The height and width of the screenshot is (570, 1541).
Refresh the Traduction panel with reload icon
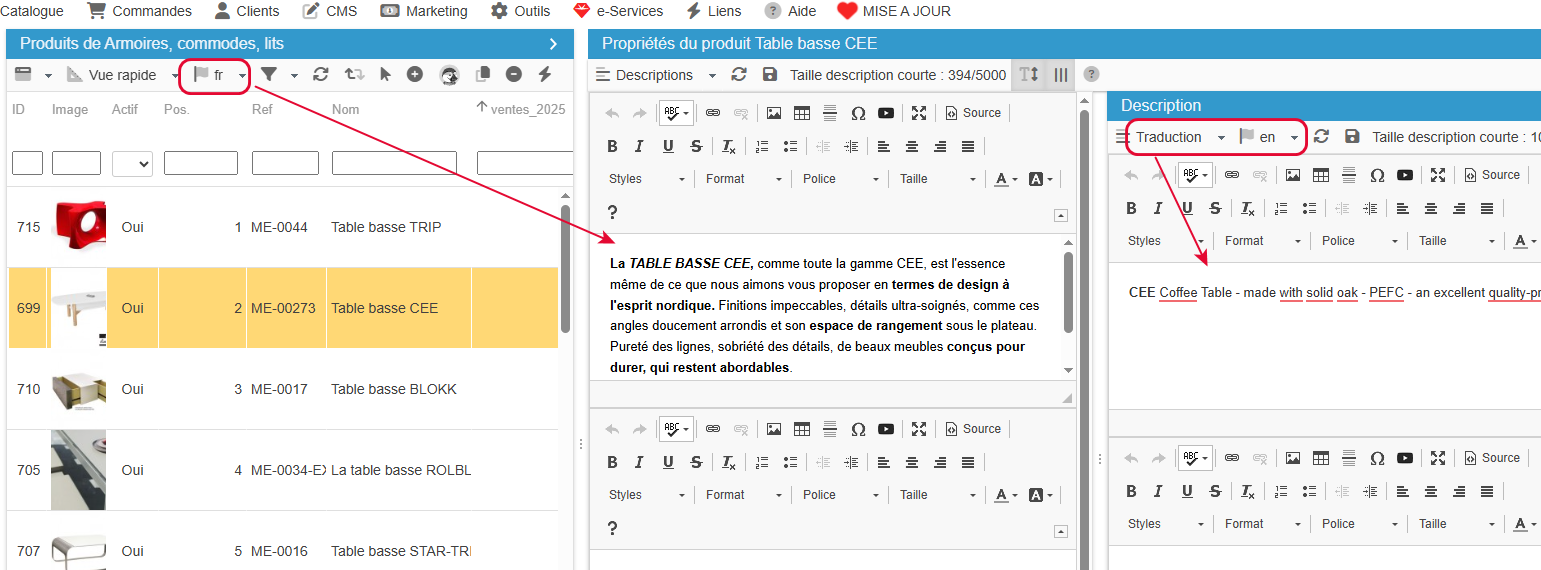(x=1321, y=137)
